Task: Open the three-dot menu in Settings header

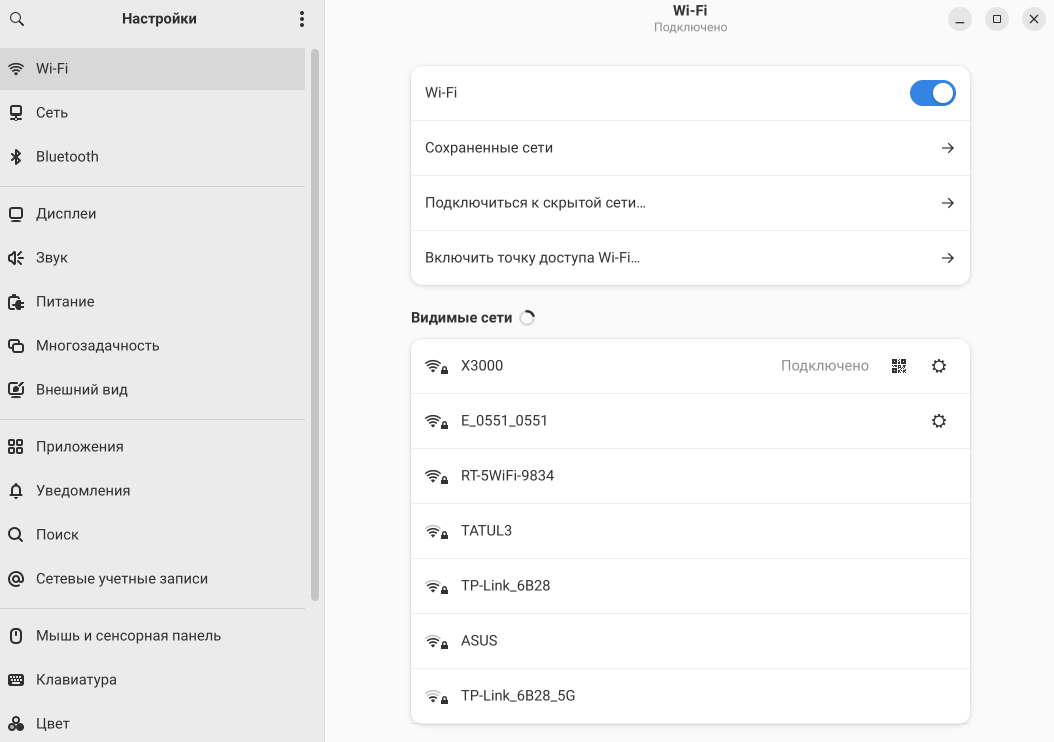Action: pos(302,19)
